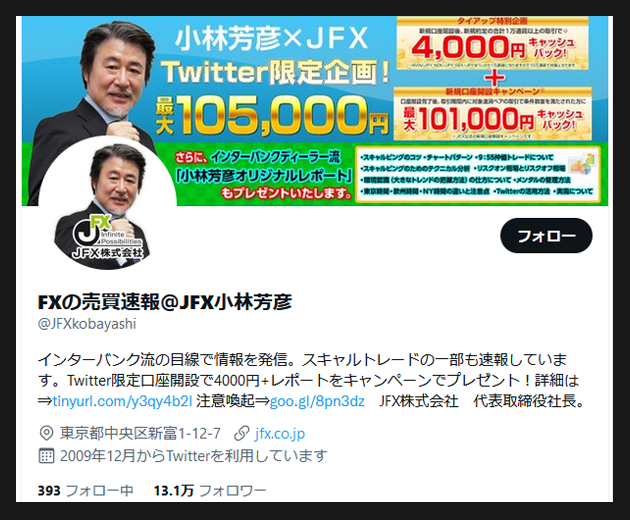Click the location pin icon
This screenshot has height=520, width=630.
(x=46, y=433)
